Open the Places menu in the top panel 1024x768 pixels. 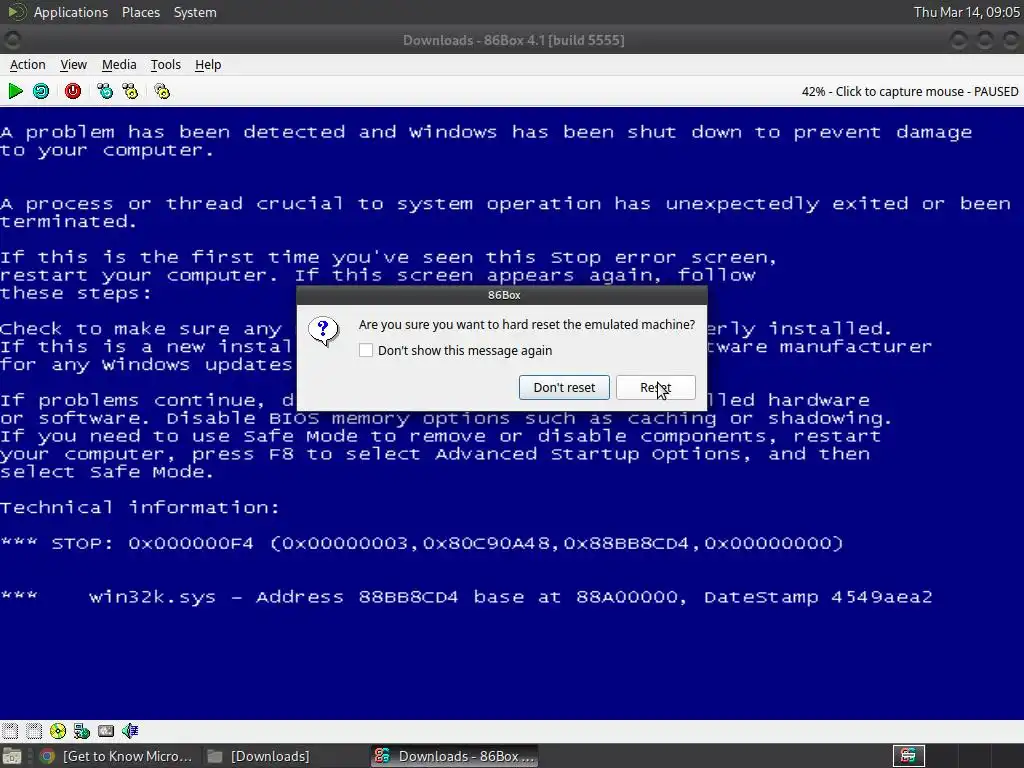pos(140,12)
